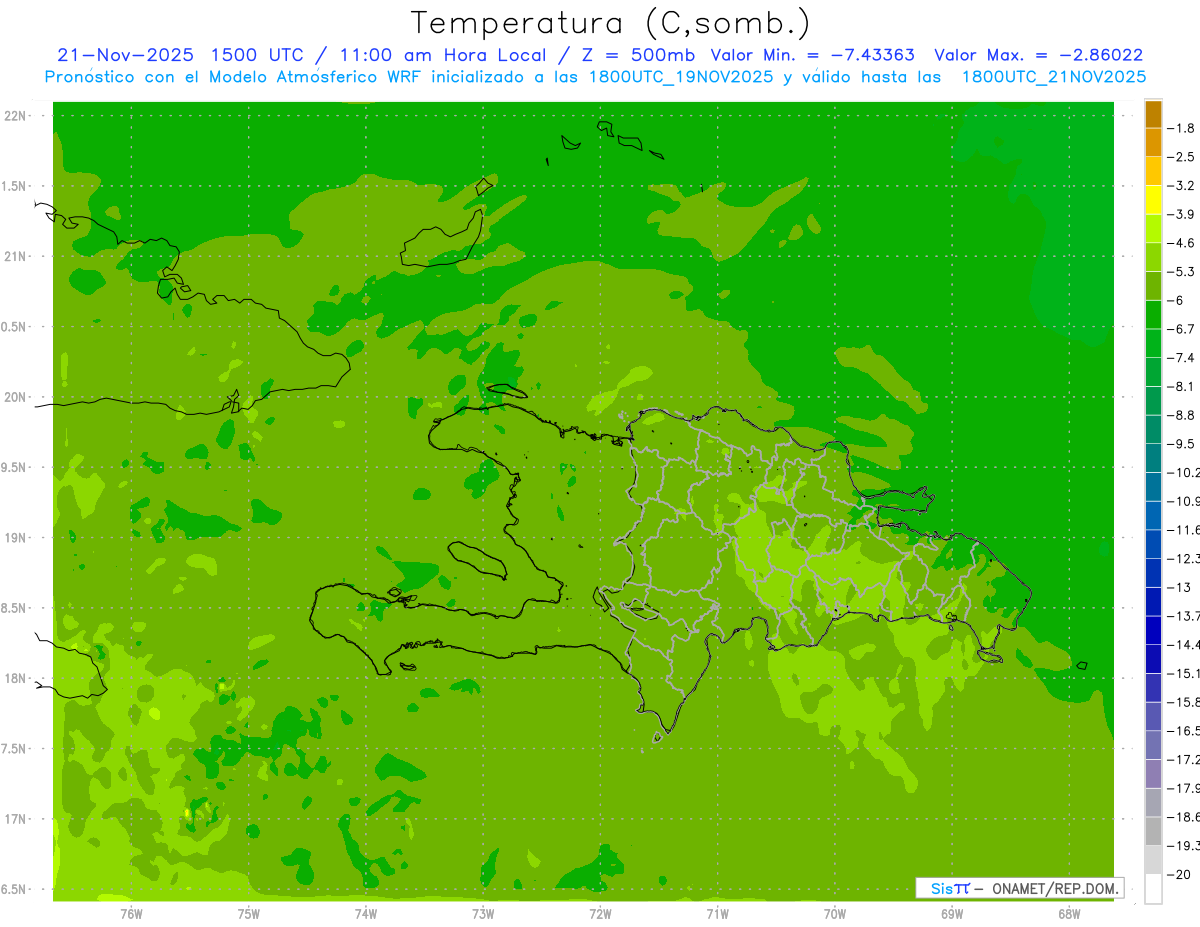The image size is (1200, 927).
Task: Click the title "Temperatura (C,somb.)"
Action: 610,23
